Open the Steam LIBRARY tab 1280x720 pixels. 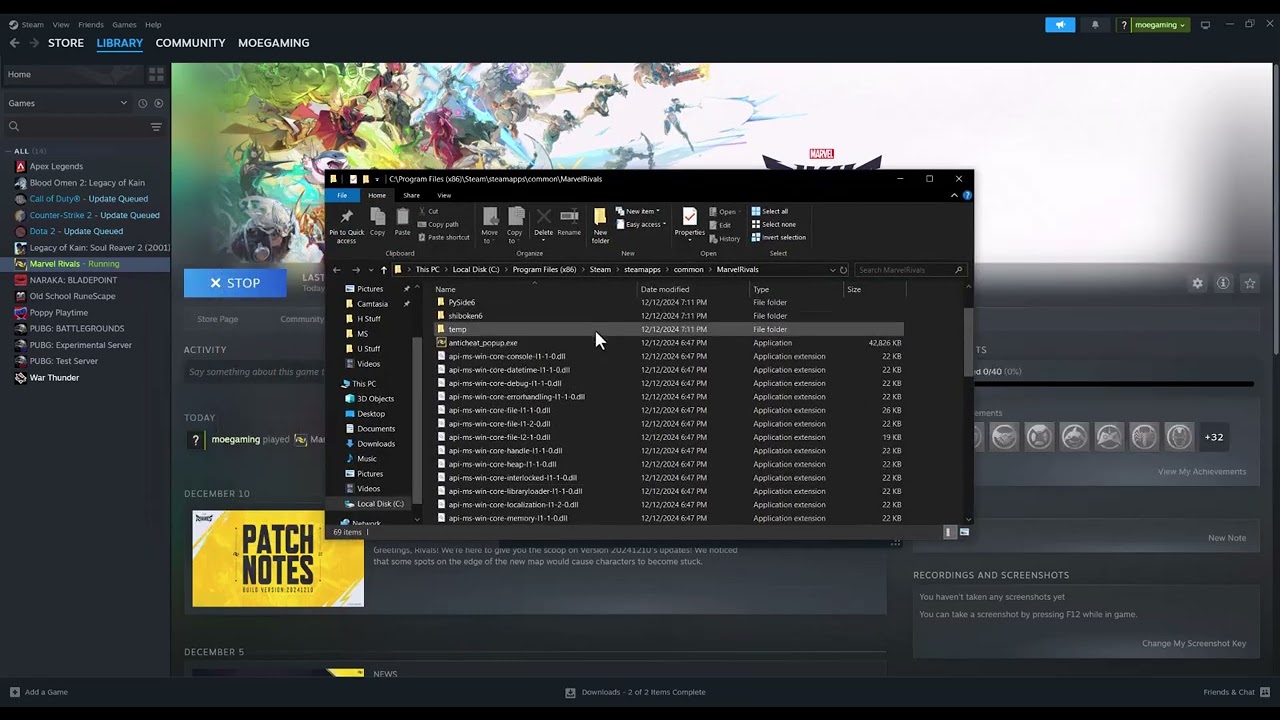tap(120, 43)
